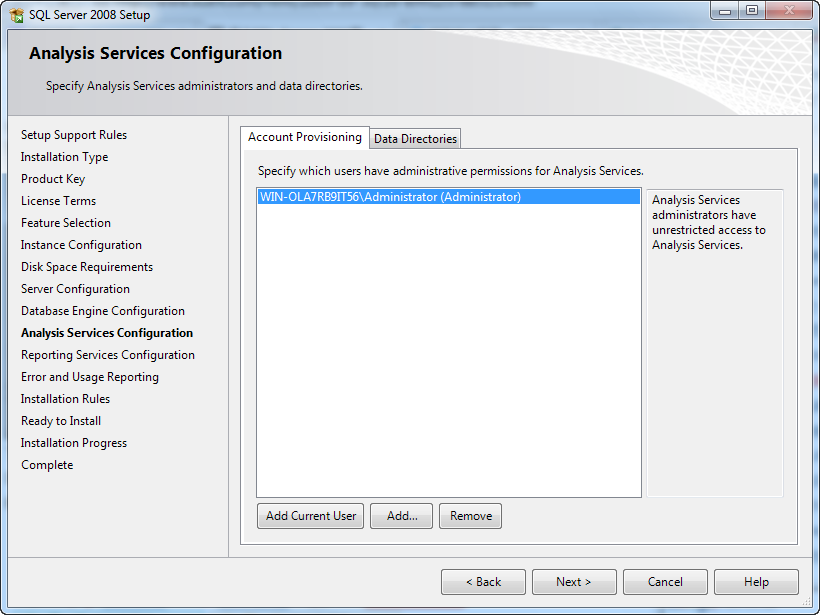Open the Product Key page
The width and height of the screenshot is (820, 615).
53,178
